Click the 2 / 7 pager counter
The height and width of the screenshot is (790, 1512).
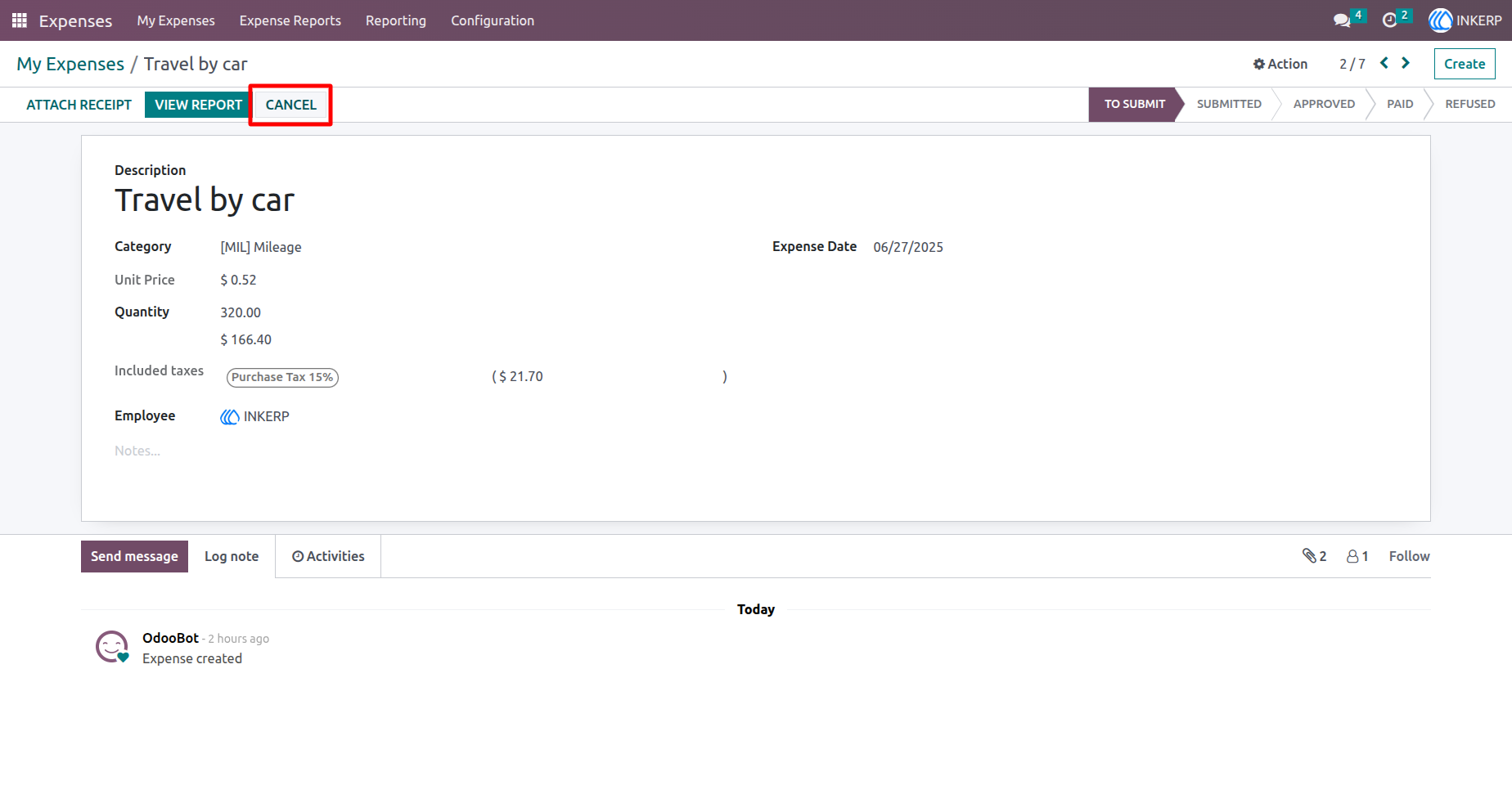(x=1352, y=64)
